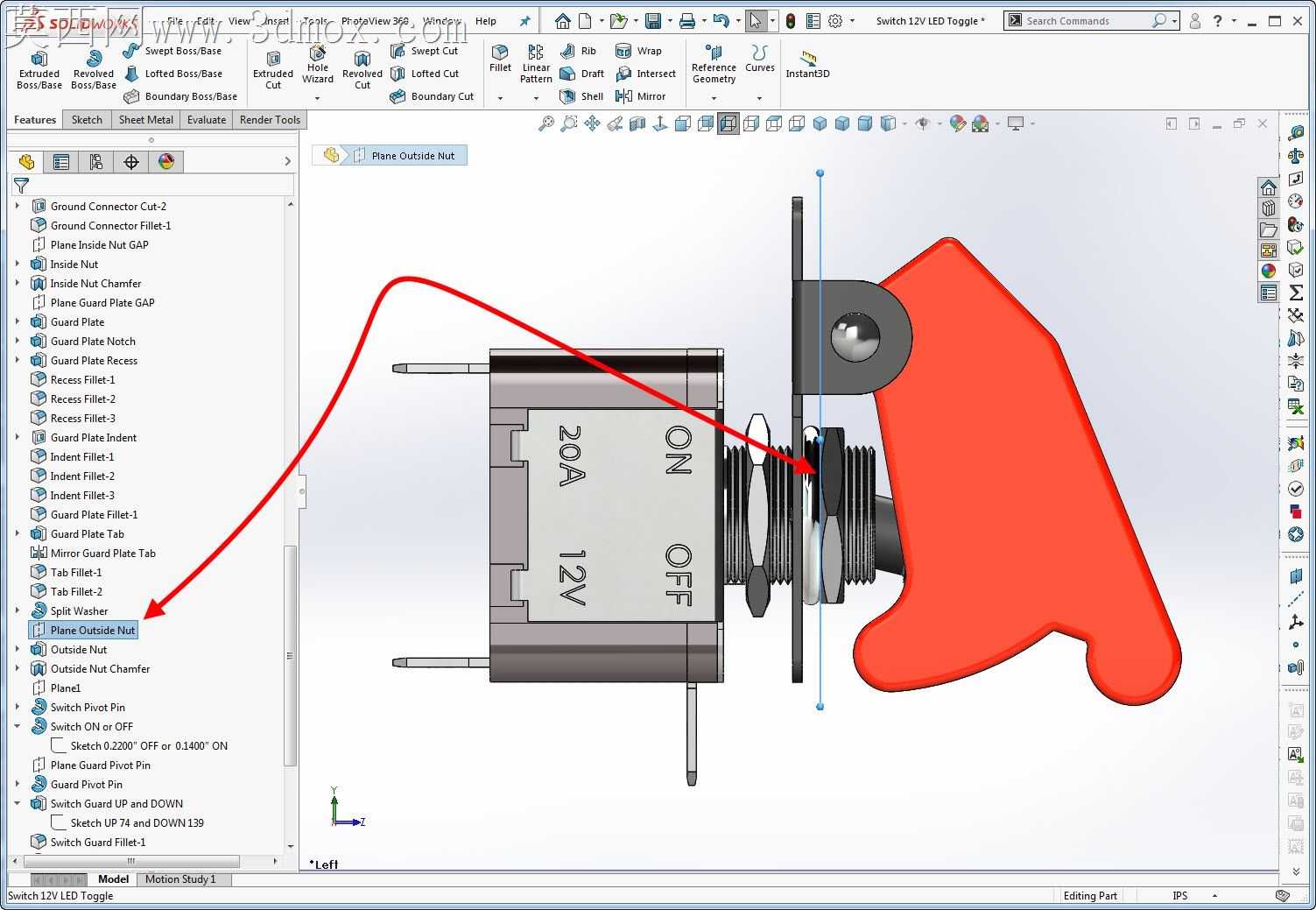The image size is (1316, 910).
Task: Open the PropertyManager tab
Action: [61, 161]
